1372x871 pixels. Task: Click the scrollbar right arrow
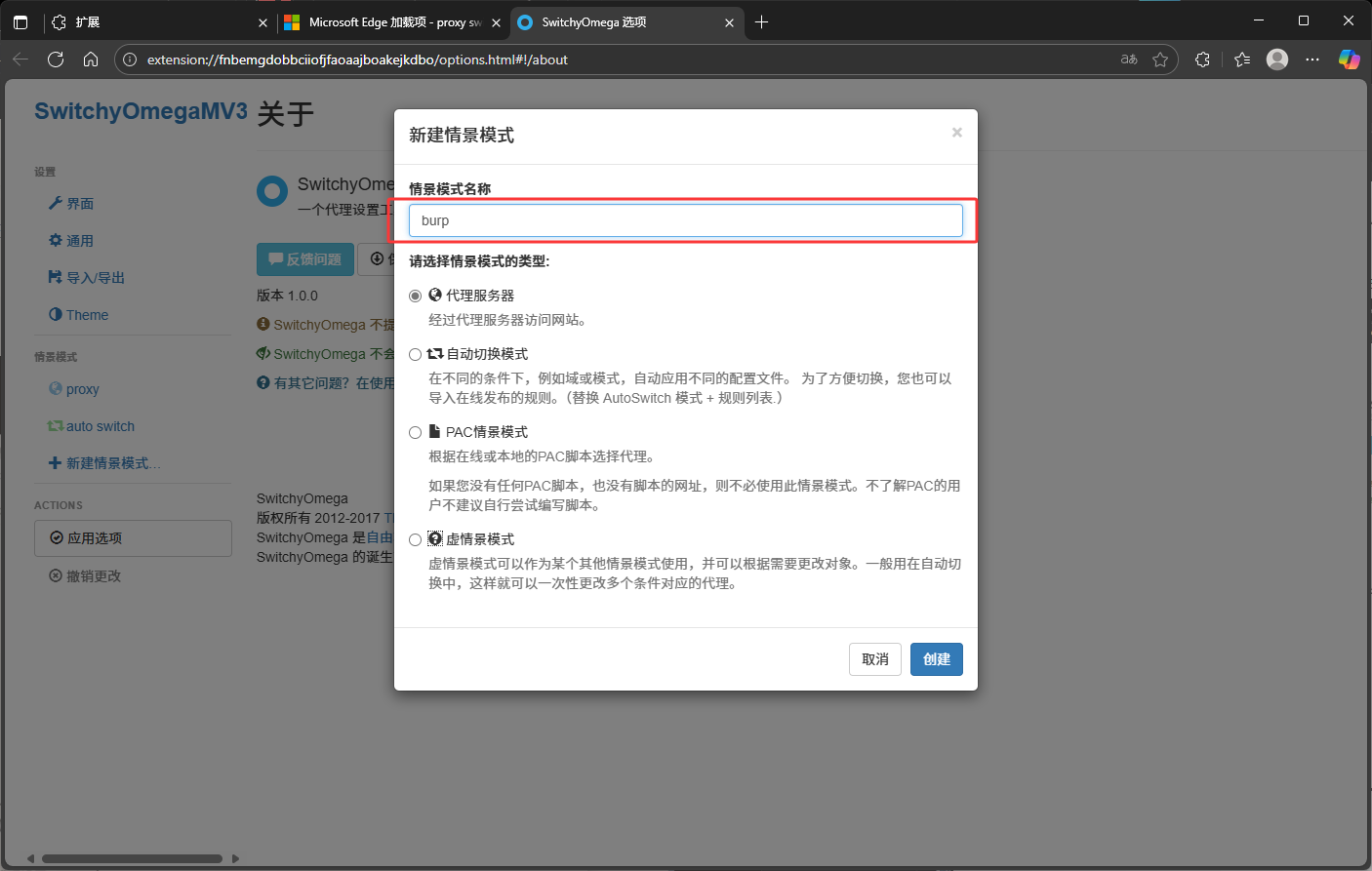(235, 859)
